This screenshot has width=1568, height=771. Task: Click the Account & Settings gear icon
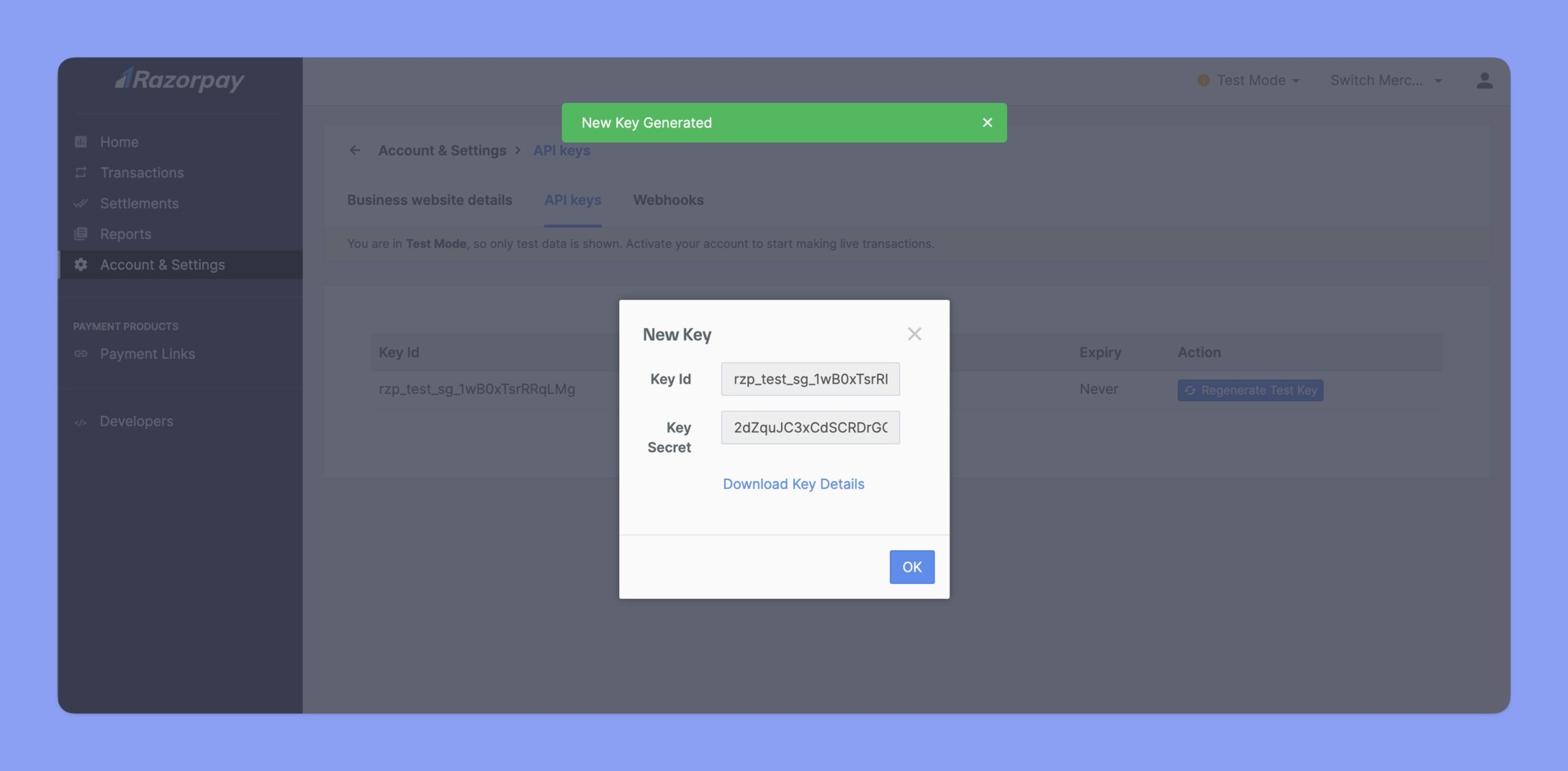pyautogui.click(x=80, y=264)
